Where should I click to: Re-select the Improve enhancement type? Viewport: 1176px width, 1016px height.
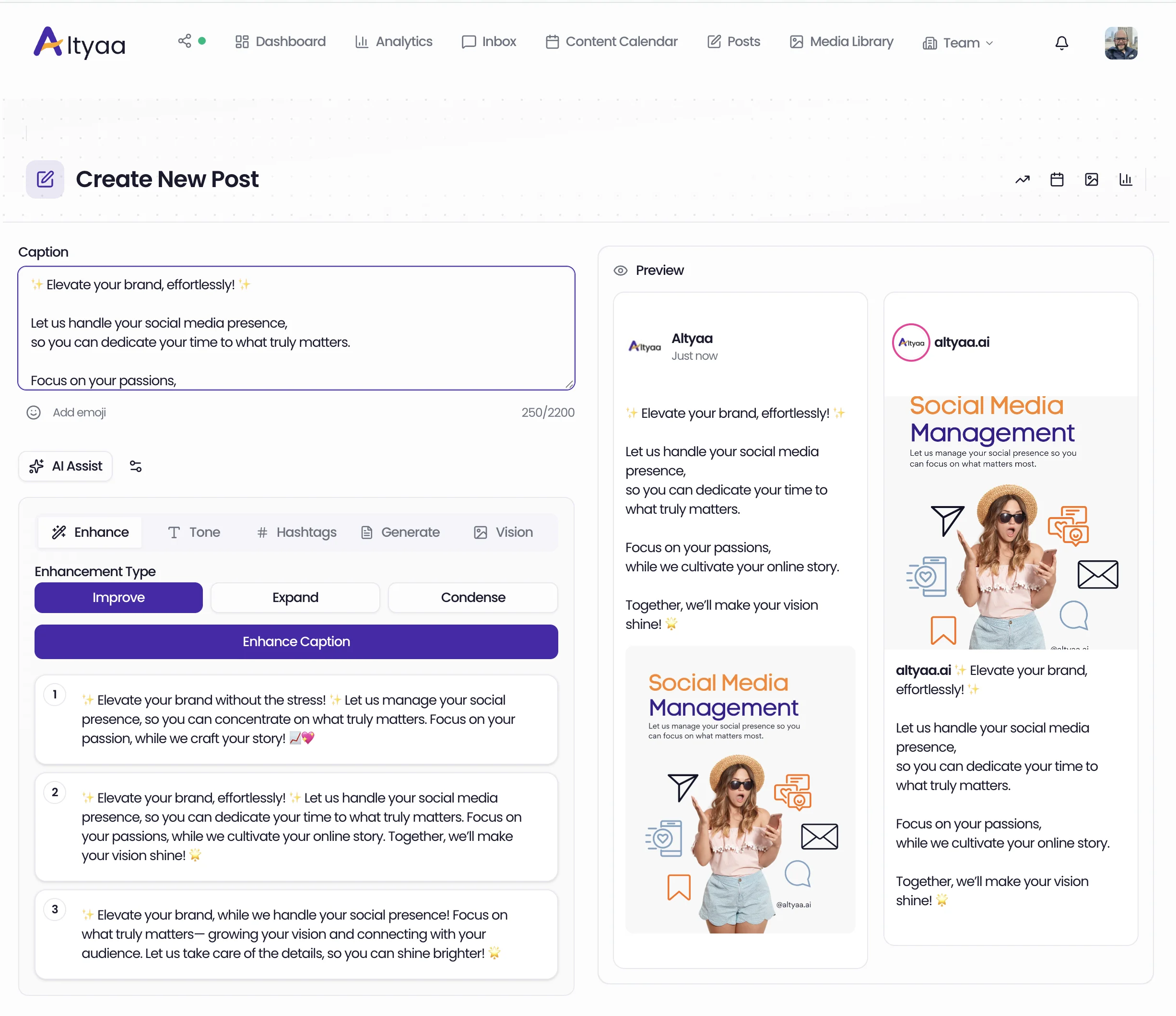coord(118,597)
